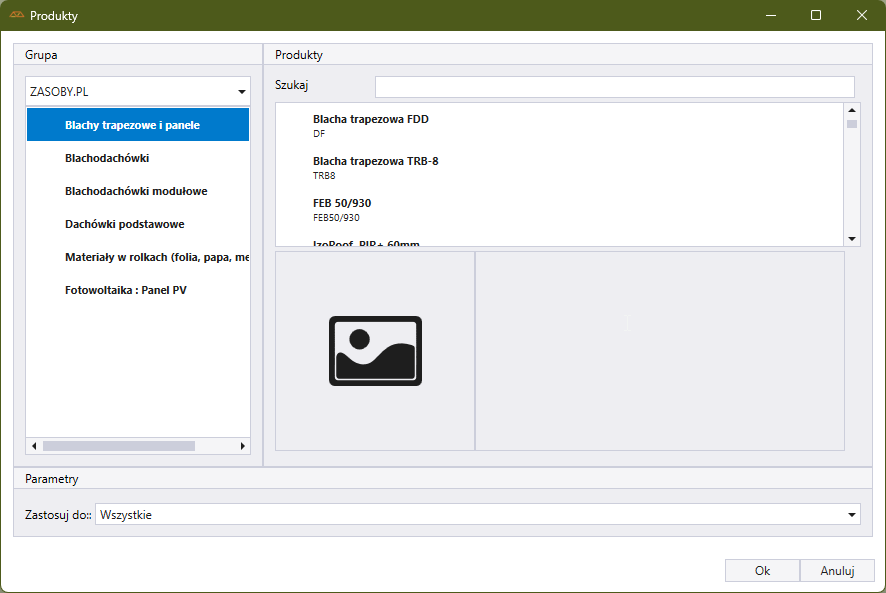Pick product Blacha trapezowa FDD
This screenshot has width=886, height=593.
tap(370, 125)
